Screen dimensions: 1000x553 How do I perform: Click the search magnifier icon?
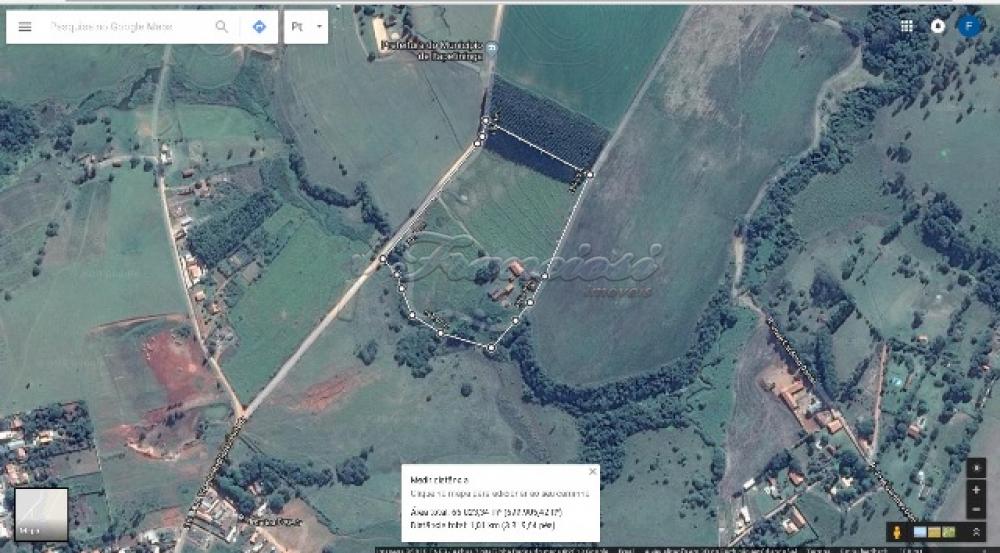(221, 27)
